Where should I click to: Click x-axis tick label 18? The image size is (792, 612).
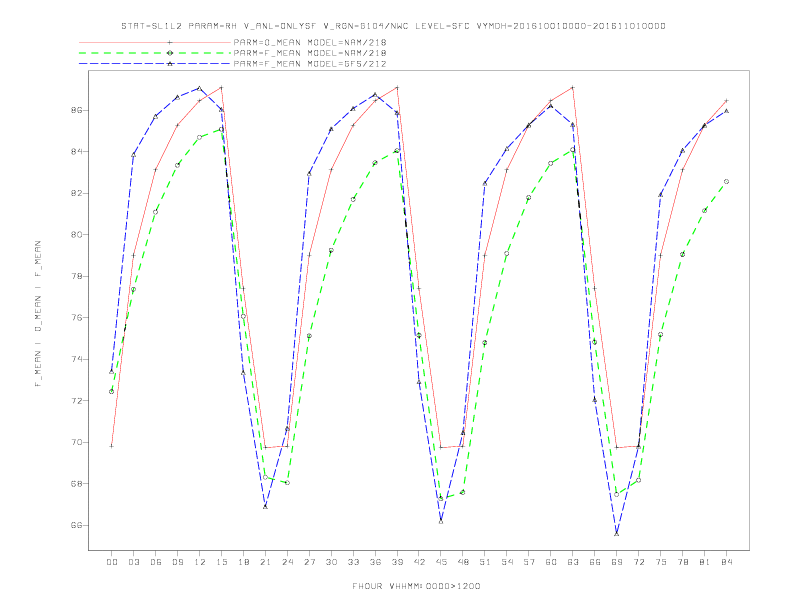click(243, 562)
